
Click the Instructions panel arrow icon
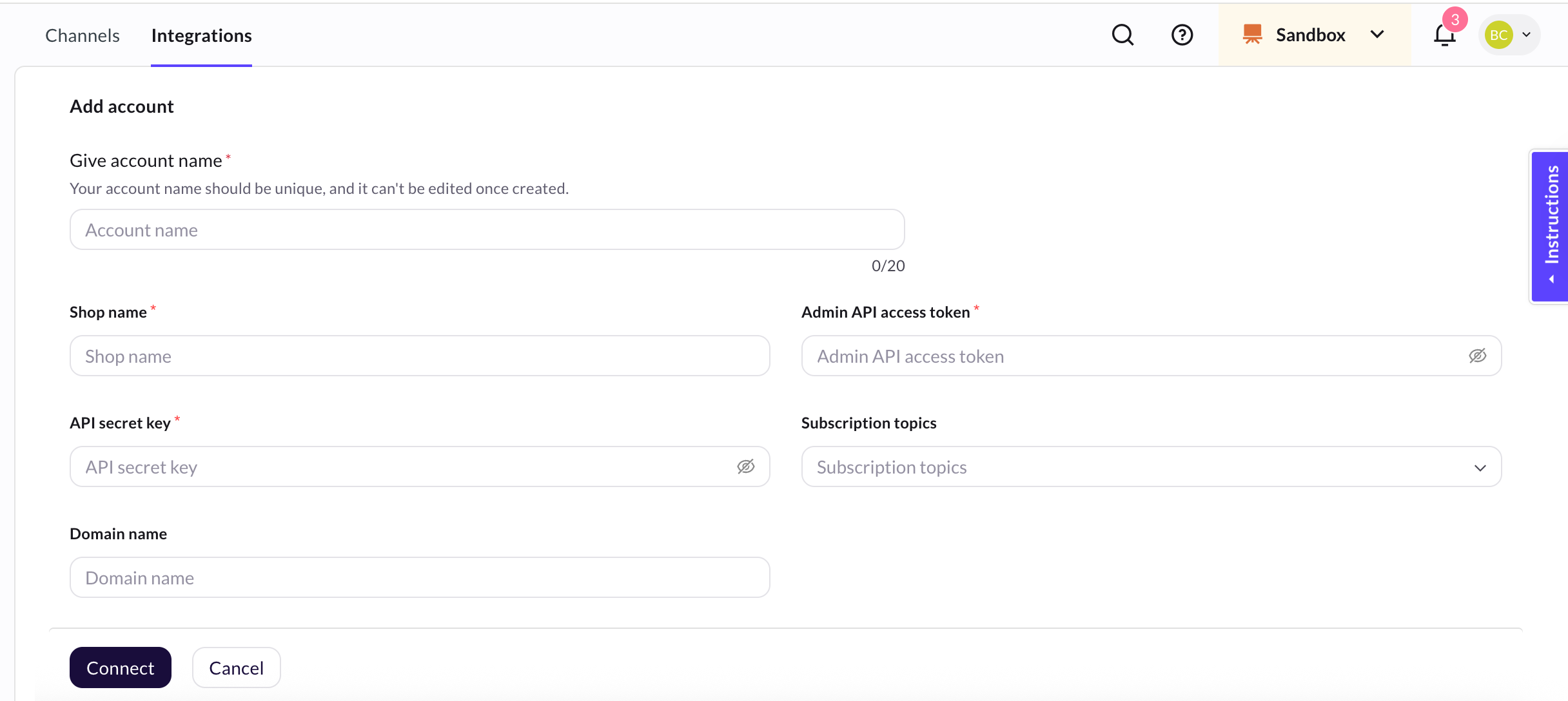coord(1552,279)
